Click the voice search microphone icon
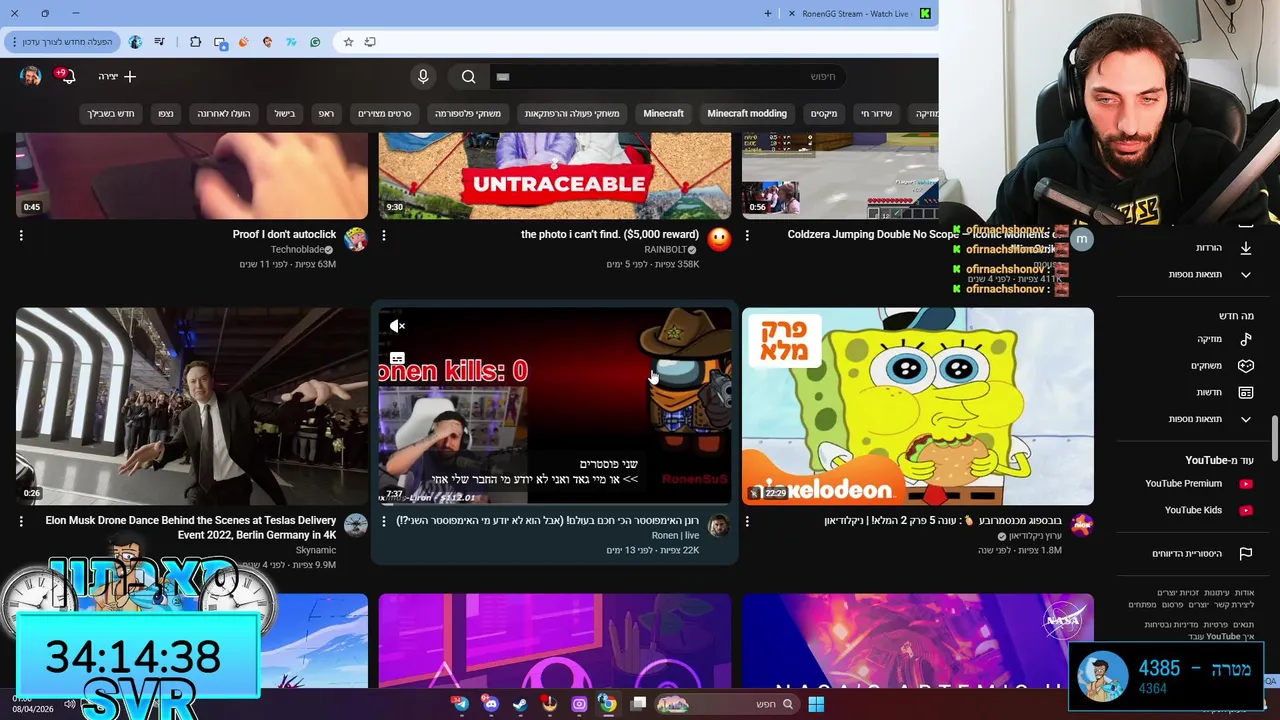 423,76
